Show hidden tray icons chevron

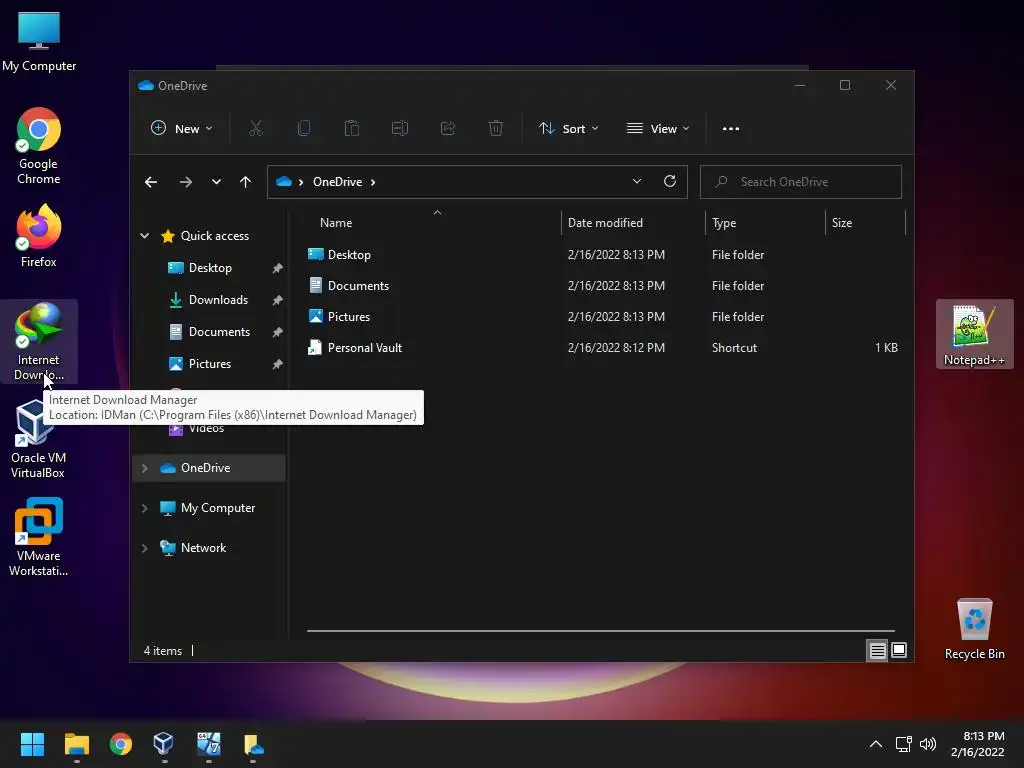pyautogui.click(x=876, y=744)
